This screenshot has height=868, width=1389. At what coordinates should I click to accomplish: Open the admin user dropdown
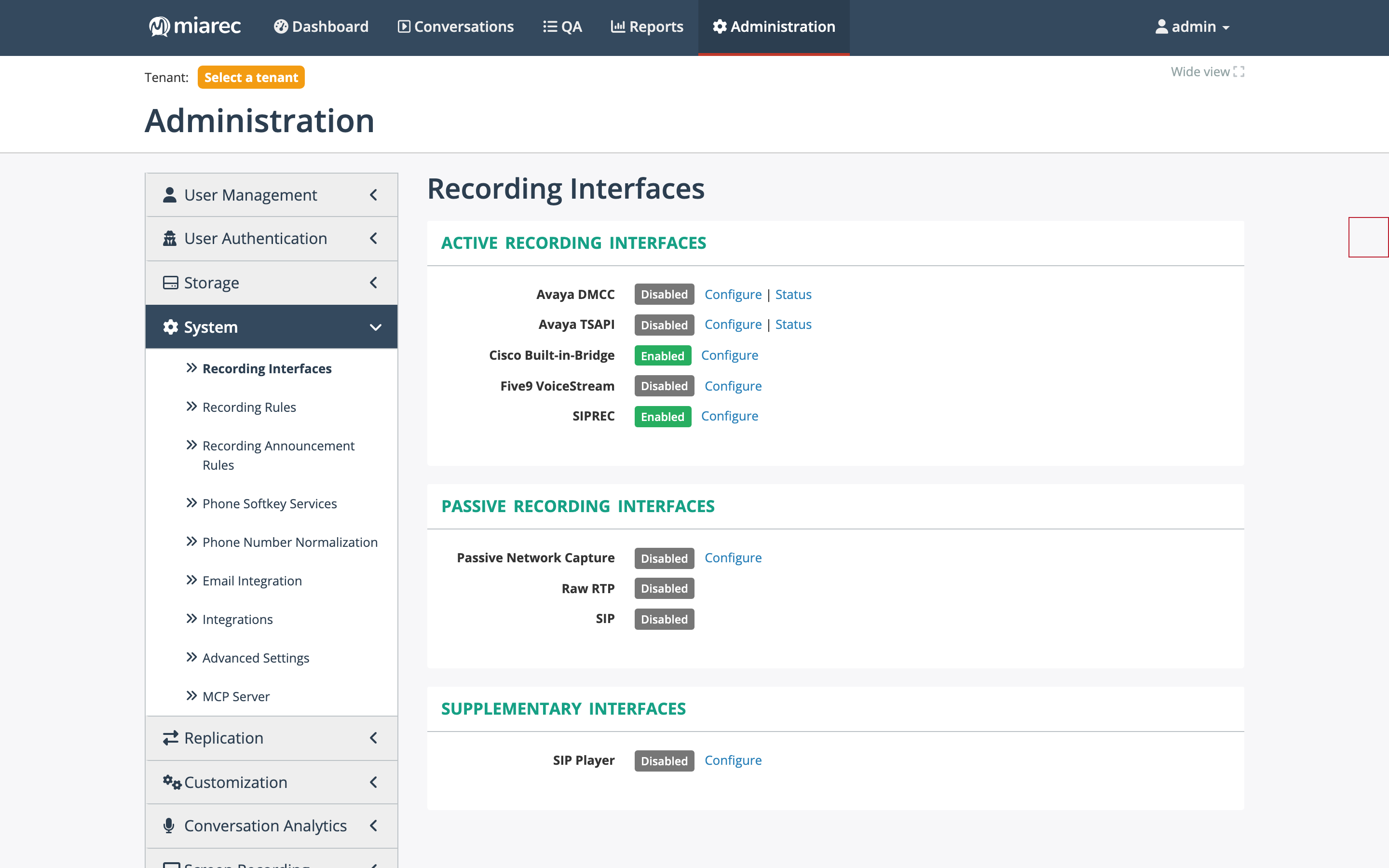click(x=1192, y=27)
